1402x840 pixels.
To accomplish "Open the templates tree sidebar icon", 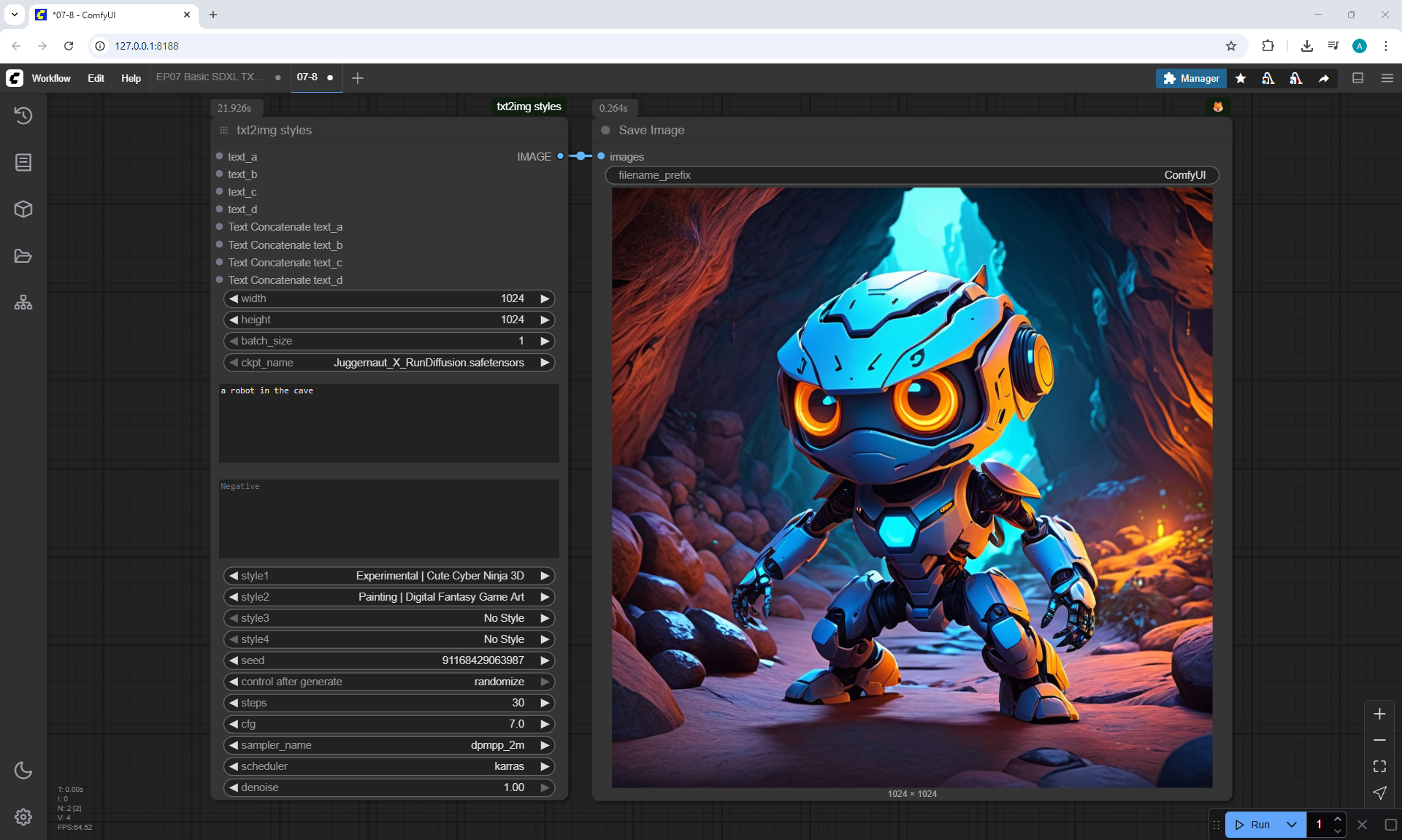I will pyautogui.click(x=23, y=303).
